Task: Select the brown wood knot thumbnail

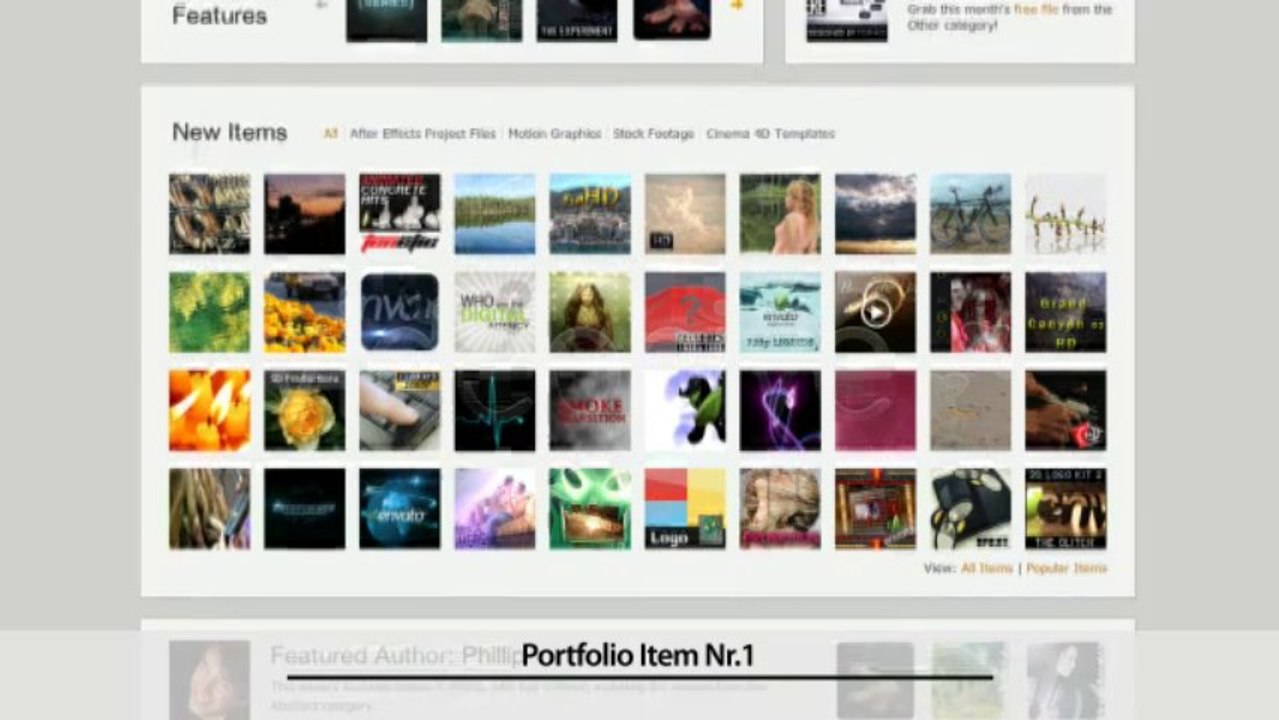Action: 780,508
